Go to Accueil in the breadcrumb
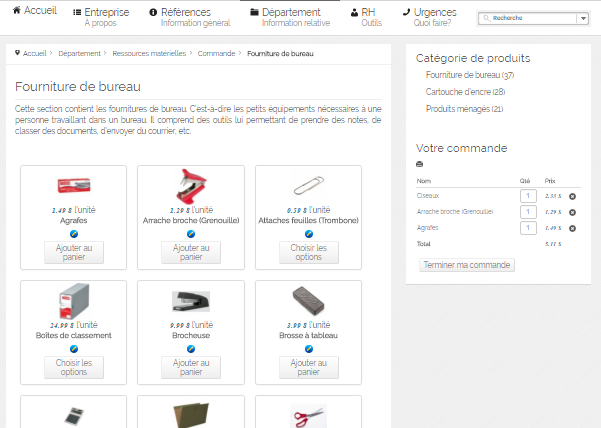 tap(34, 53)
